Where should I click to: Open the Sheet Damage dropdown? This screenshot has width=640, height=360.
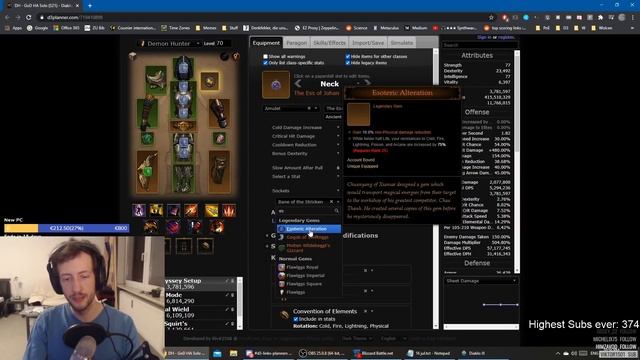point(481,281)
